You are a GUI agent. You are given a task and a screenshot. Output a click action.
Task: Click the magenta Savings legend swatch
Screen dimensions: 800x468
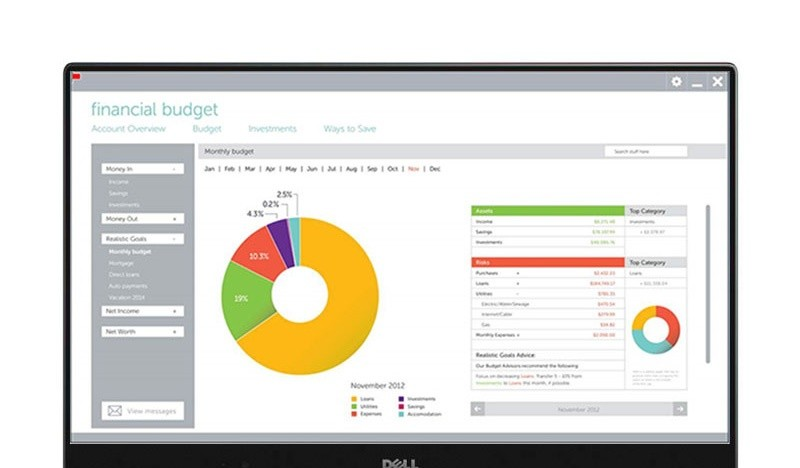[401, 407]
